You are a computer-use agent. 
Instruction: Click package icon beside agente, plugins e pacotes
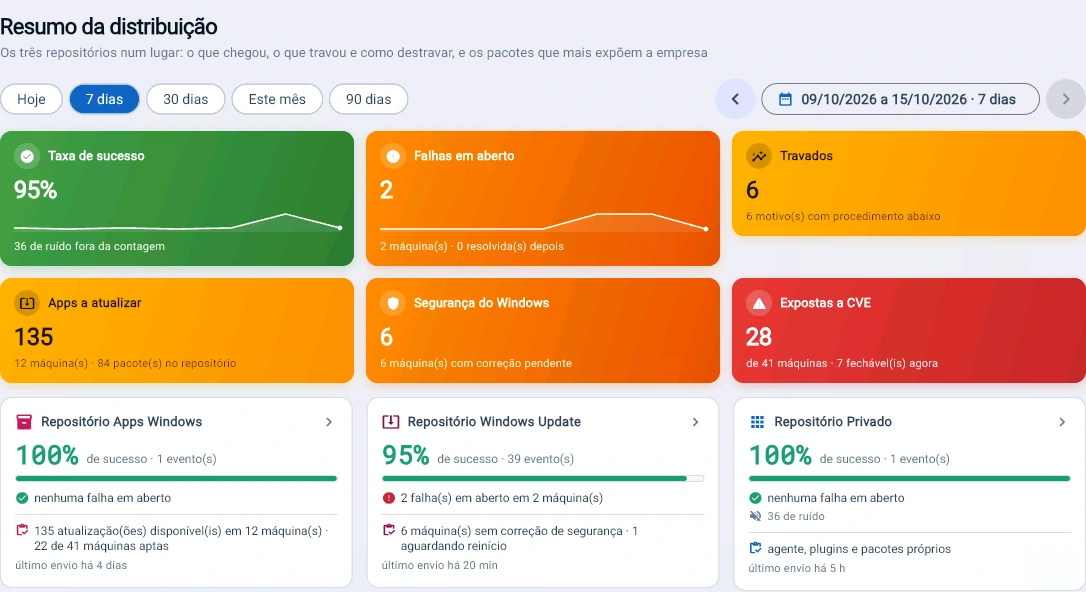click(x=756, y=548)
